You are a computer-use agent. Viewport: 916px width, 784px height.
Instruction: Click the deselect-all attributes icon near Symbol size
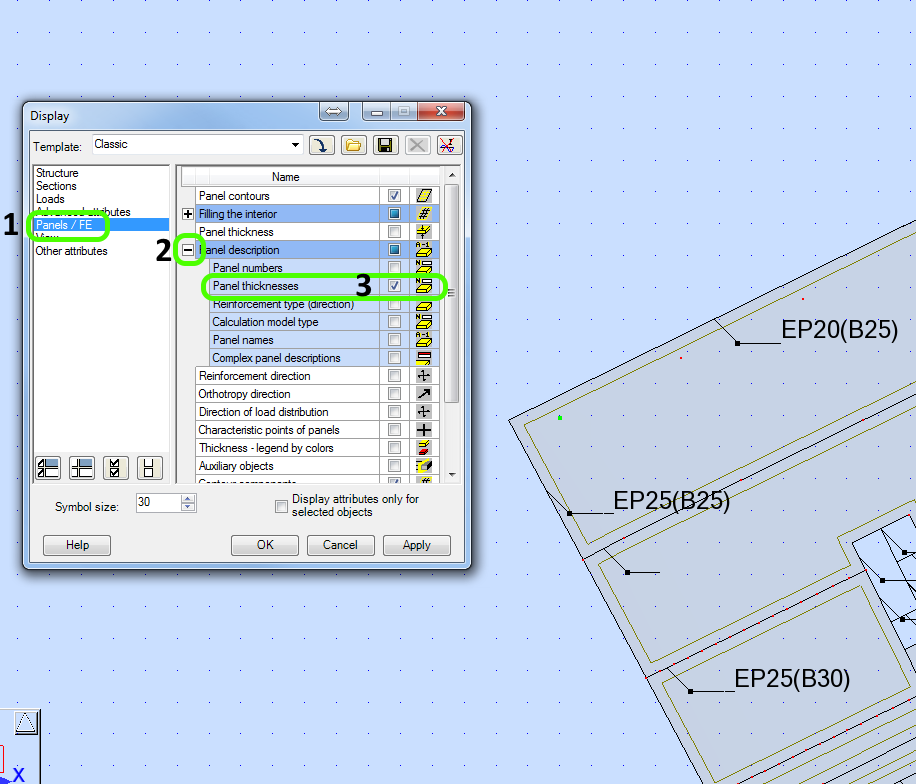[150, 467]
